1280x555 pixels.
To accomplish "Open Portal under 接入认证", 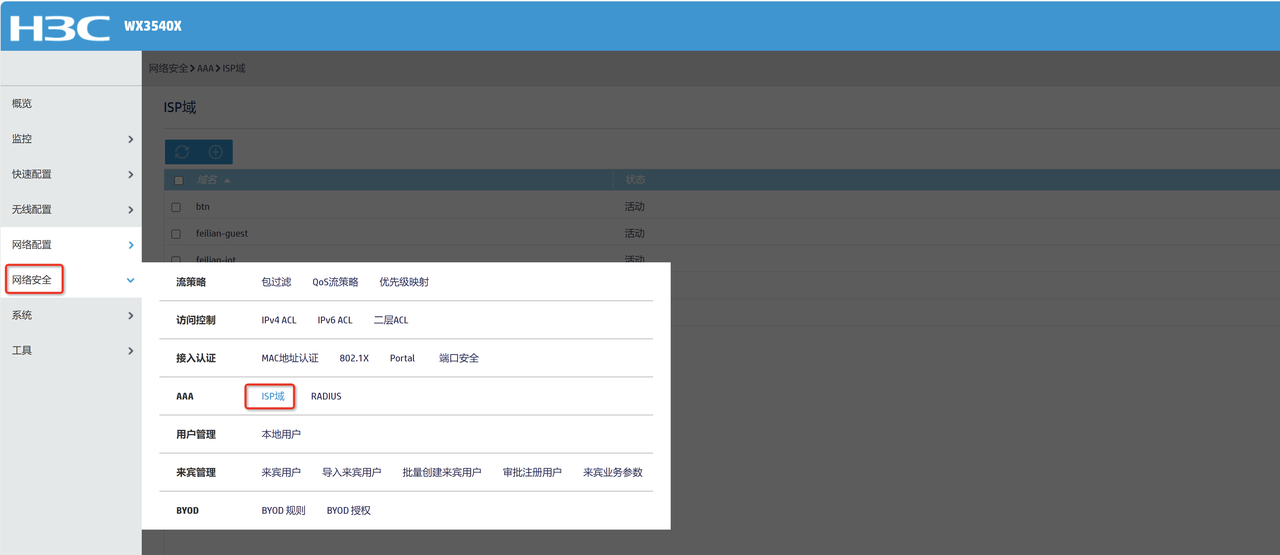I will pyautogui.click(x=402, y=358).
